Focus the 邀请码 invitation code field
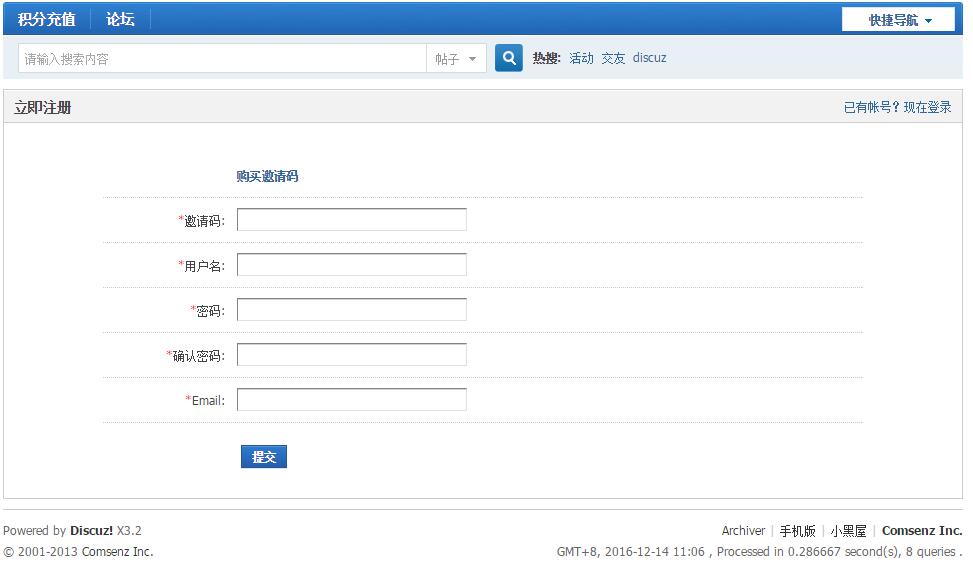Viewport: 973px width, 580px height. (x=351, y=220)
